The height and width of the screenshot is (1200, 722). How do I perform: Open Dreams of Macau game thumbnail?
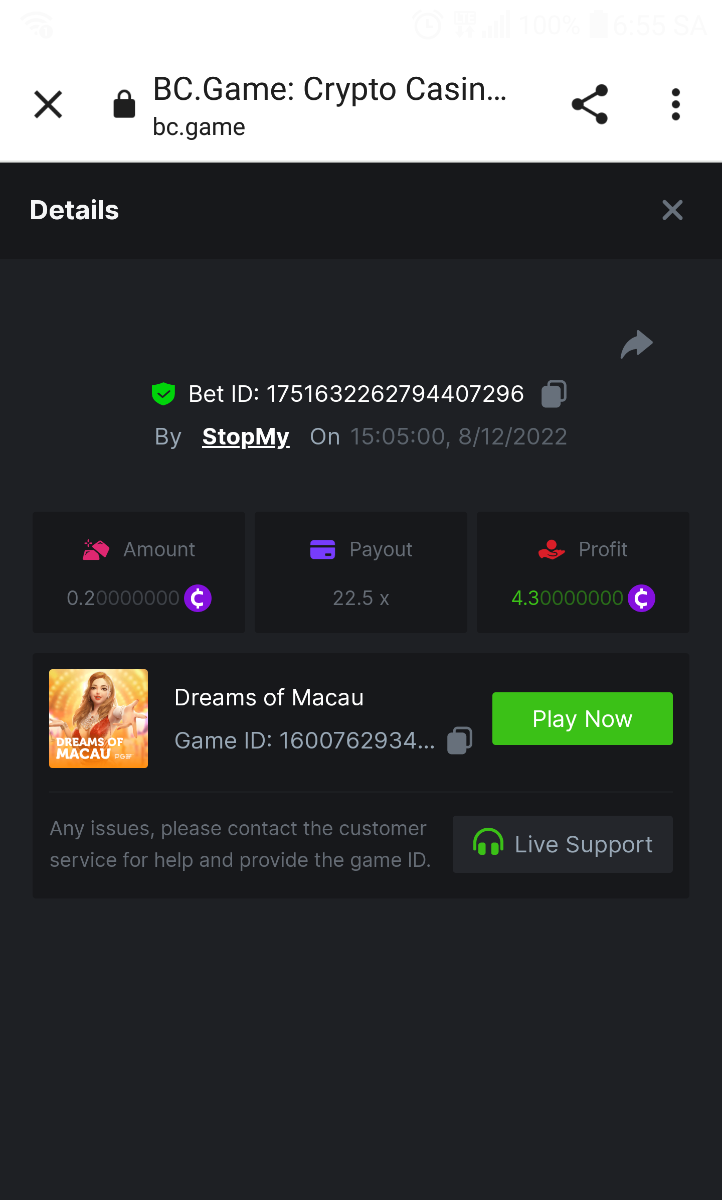[x=98, y=719]
